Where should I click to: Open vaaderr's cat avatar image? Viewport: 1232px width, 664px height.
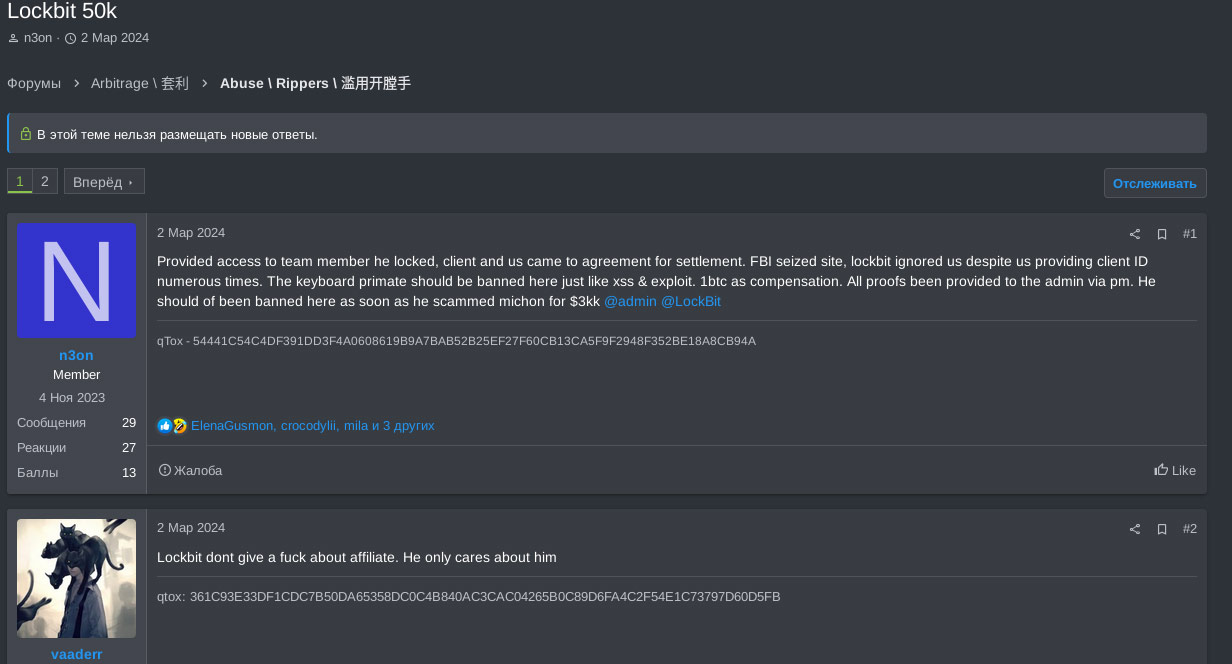coord(76,578)
